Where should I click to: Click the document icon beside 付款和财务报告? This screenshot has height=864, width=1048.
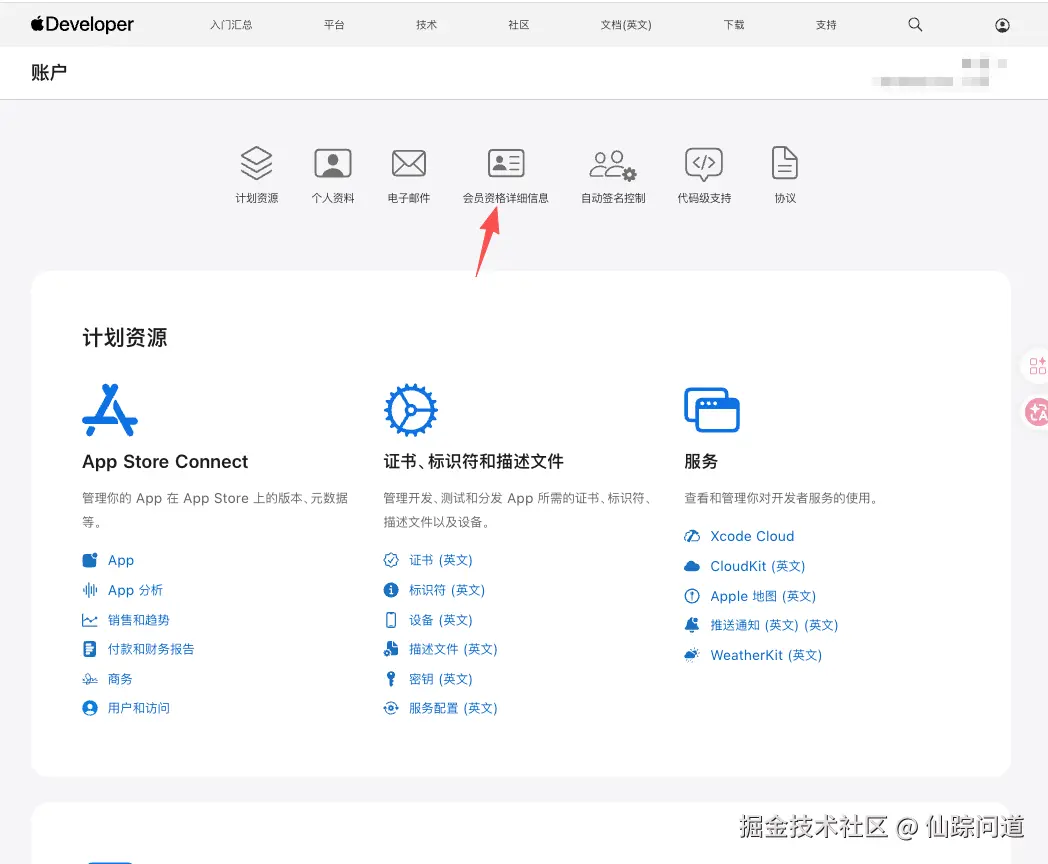90,649
